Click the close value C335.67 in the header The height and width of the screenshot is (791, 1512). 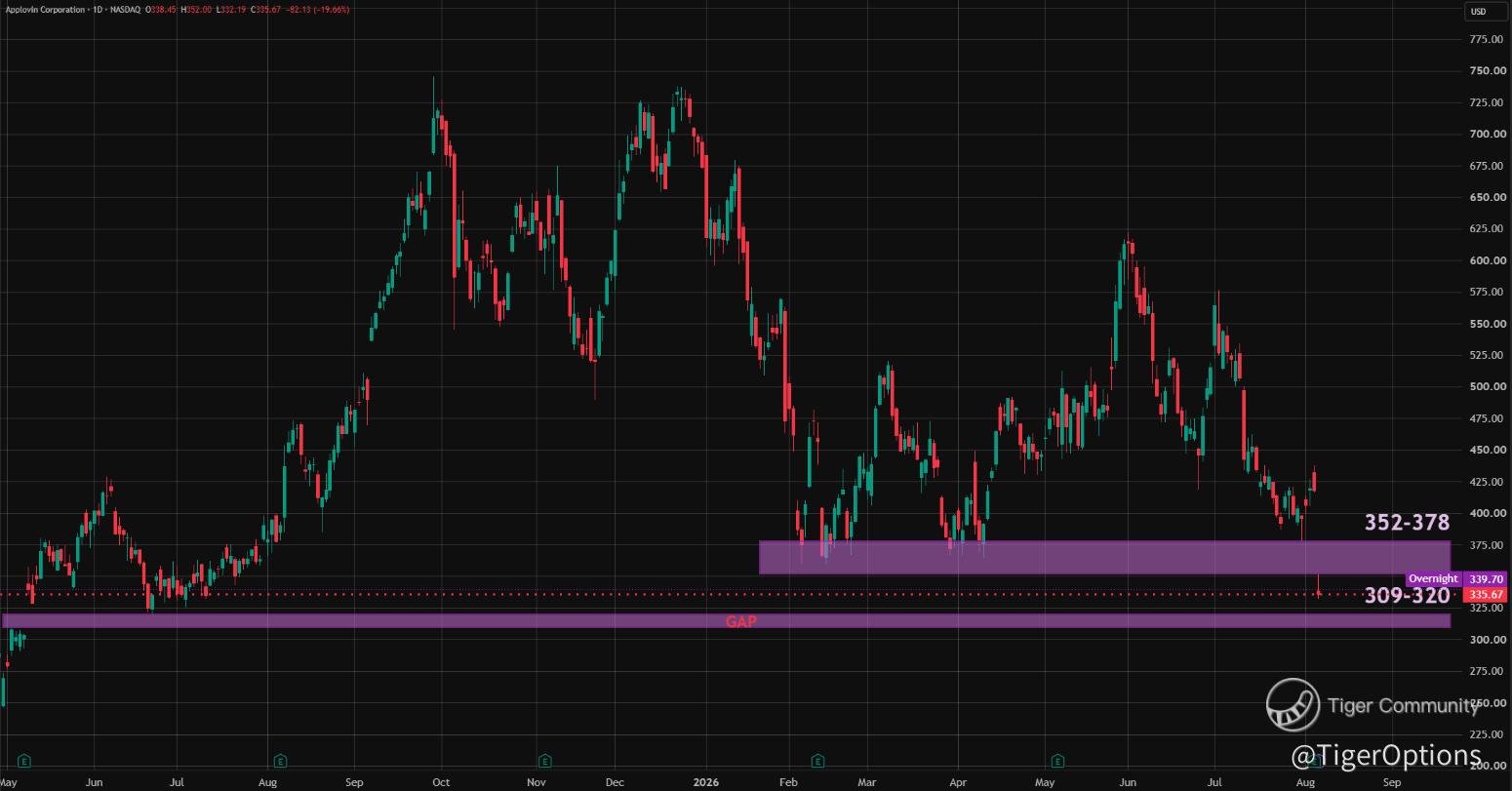[266, 10]
